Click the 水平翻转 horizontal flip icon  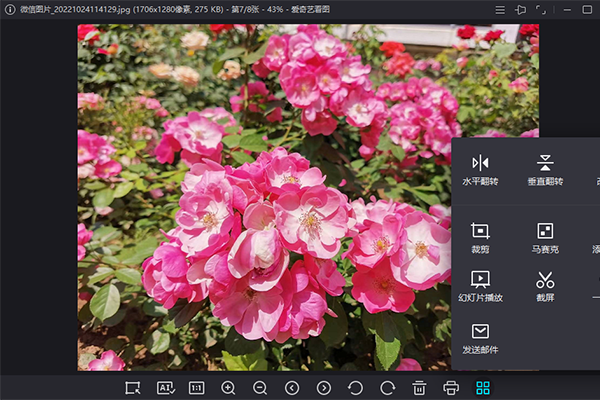[481, 162]
